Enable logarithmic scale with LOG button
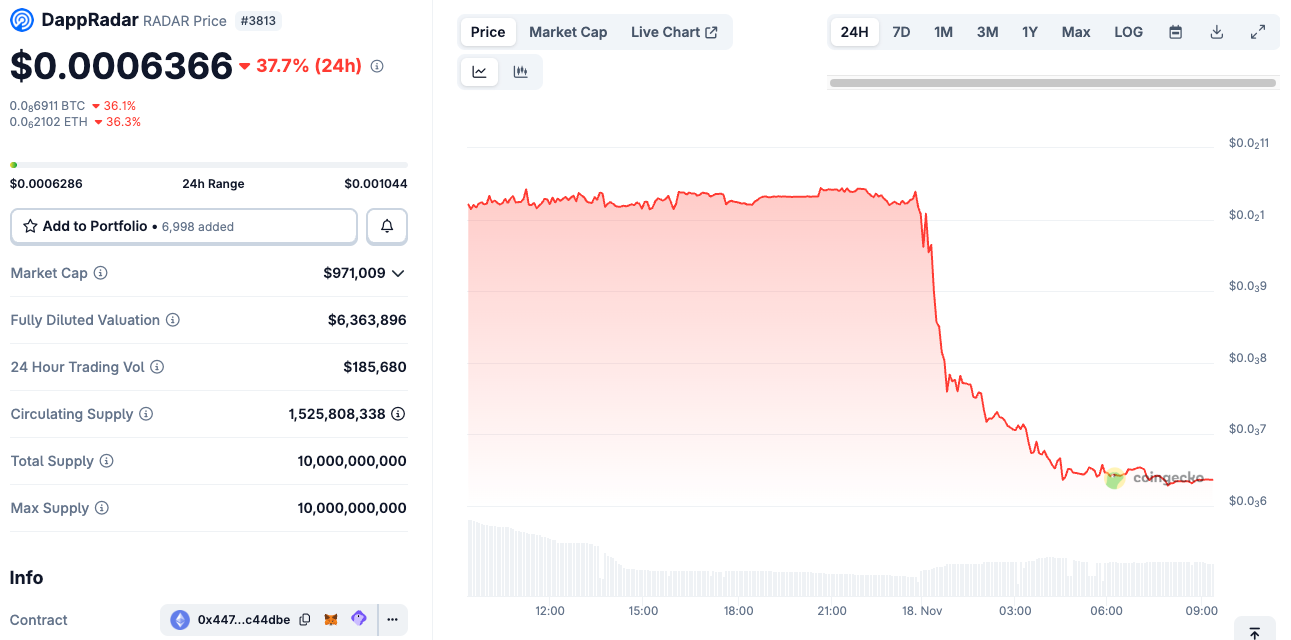This screenshot has height=640, width=1291. tap(1128, 31)
